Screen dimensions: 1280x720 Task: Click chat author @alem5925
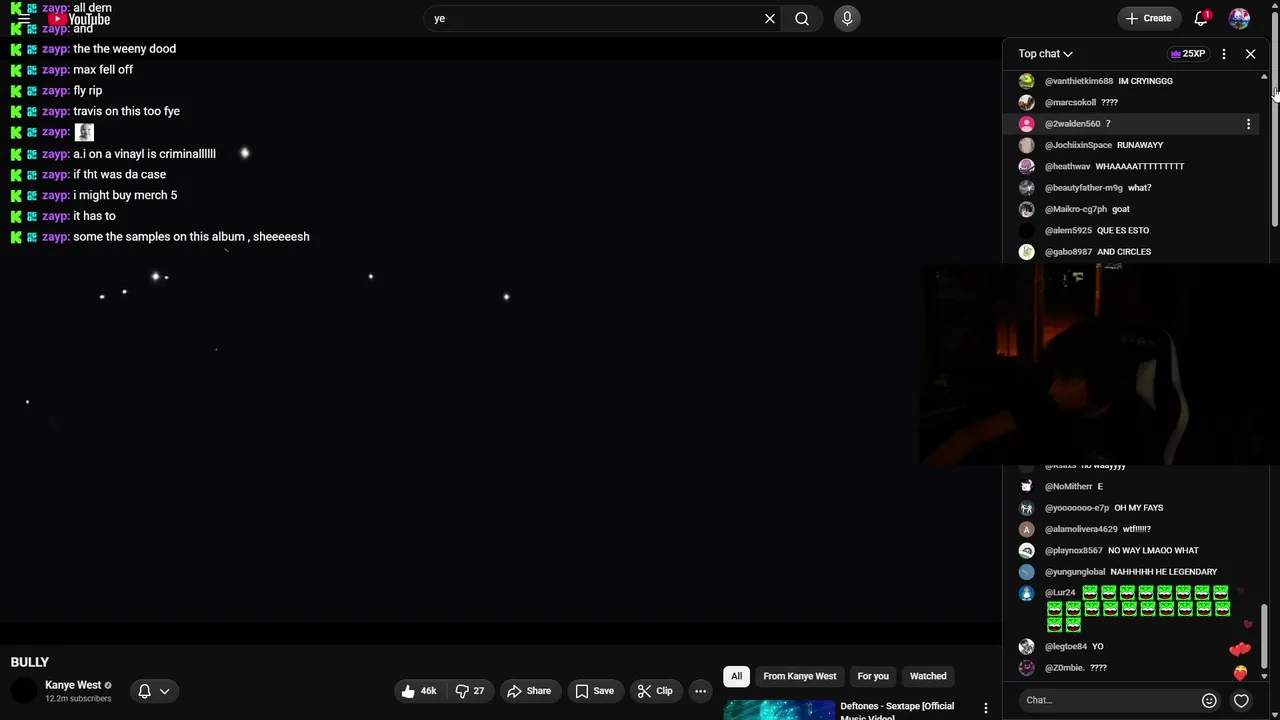coord(1068,230)
